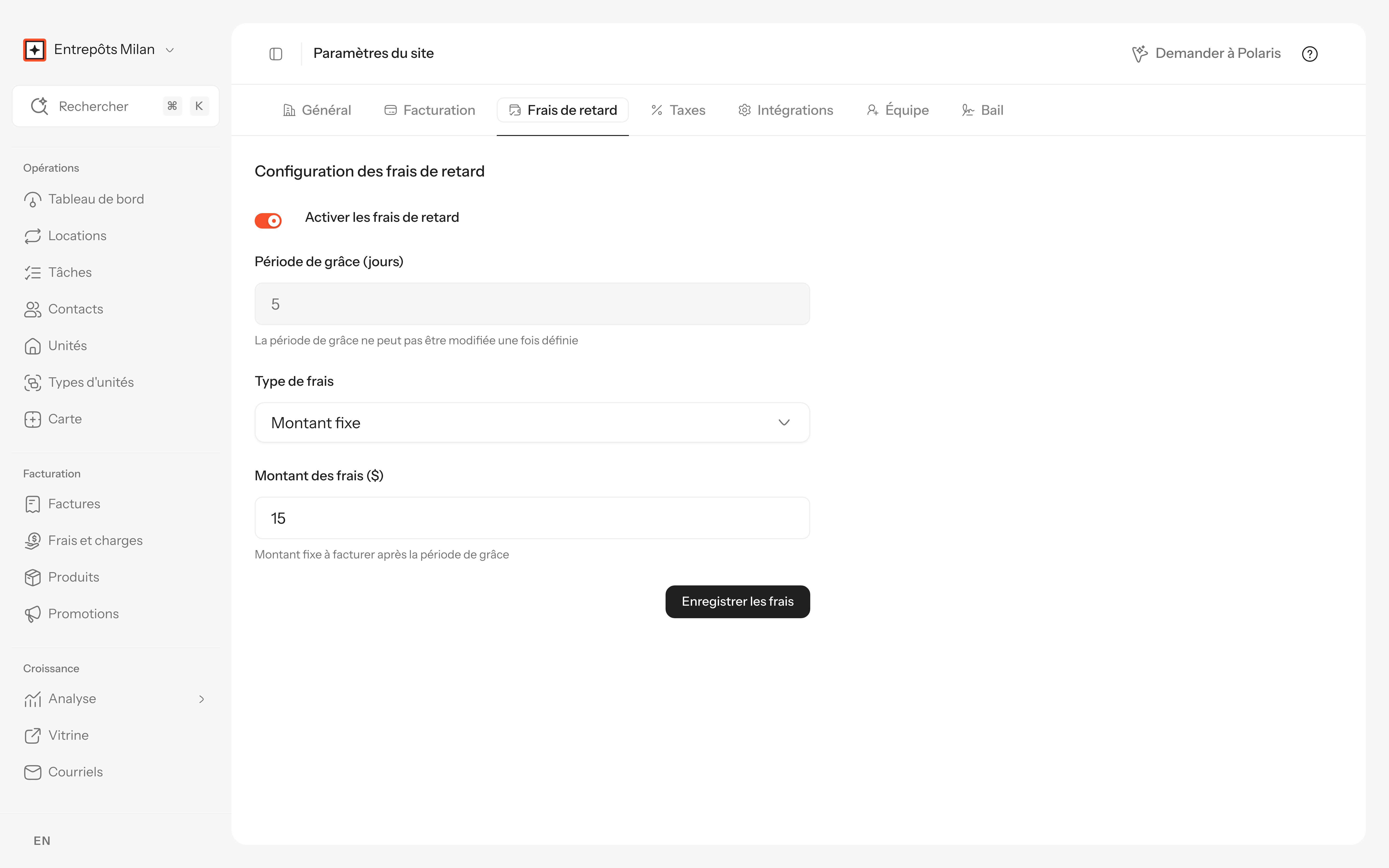Image resolution: width=1389 pixels, height=868 pixels.
Task: Click the Analyse chart icon
Action: click(x=33, y=699)
